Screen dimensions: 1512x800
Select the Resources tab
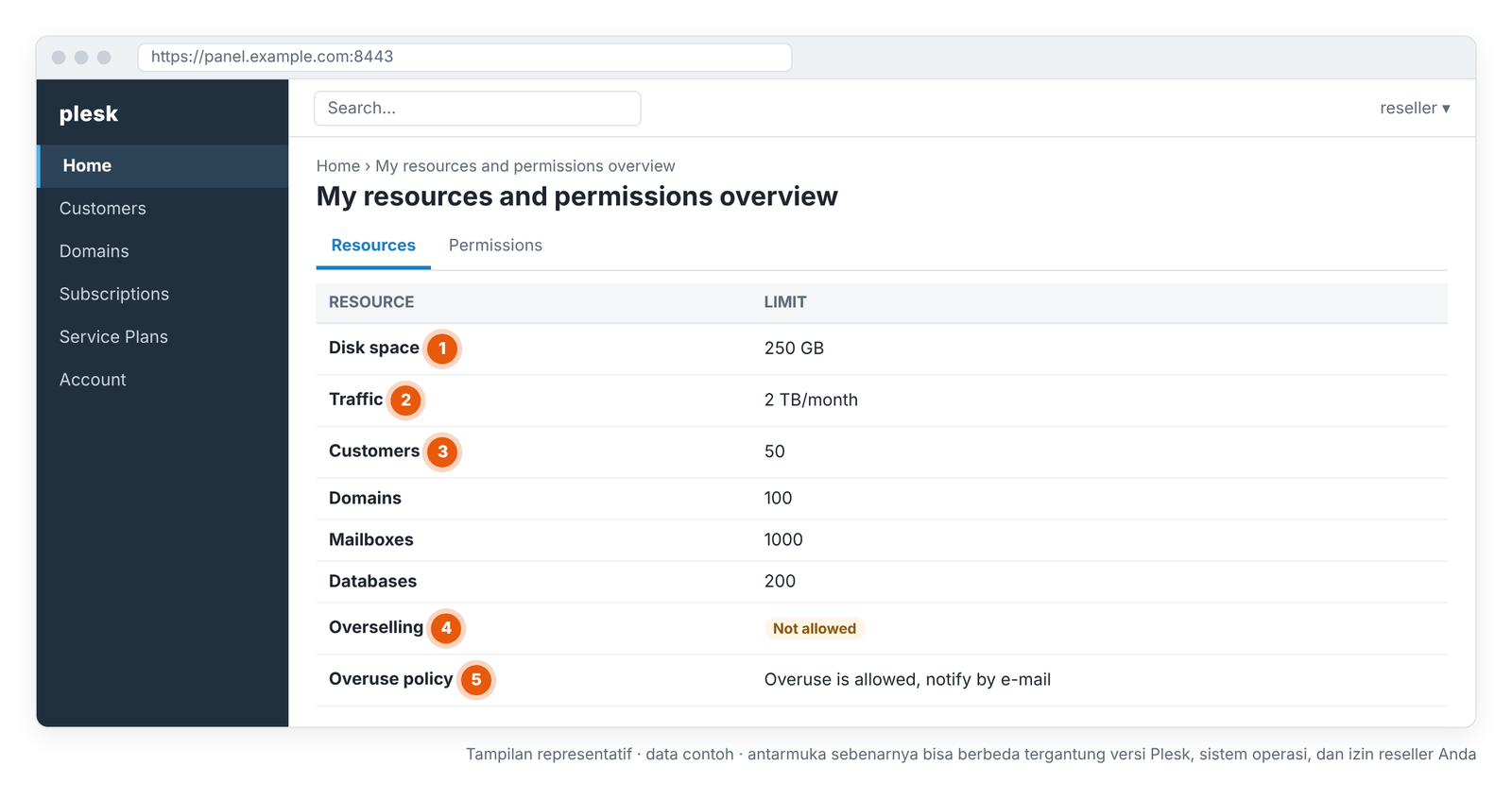click(x=373, y=246)
